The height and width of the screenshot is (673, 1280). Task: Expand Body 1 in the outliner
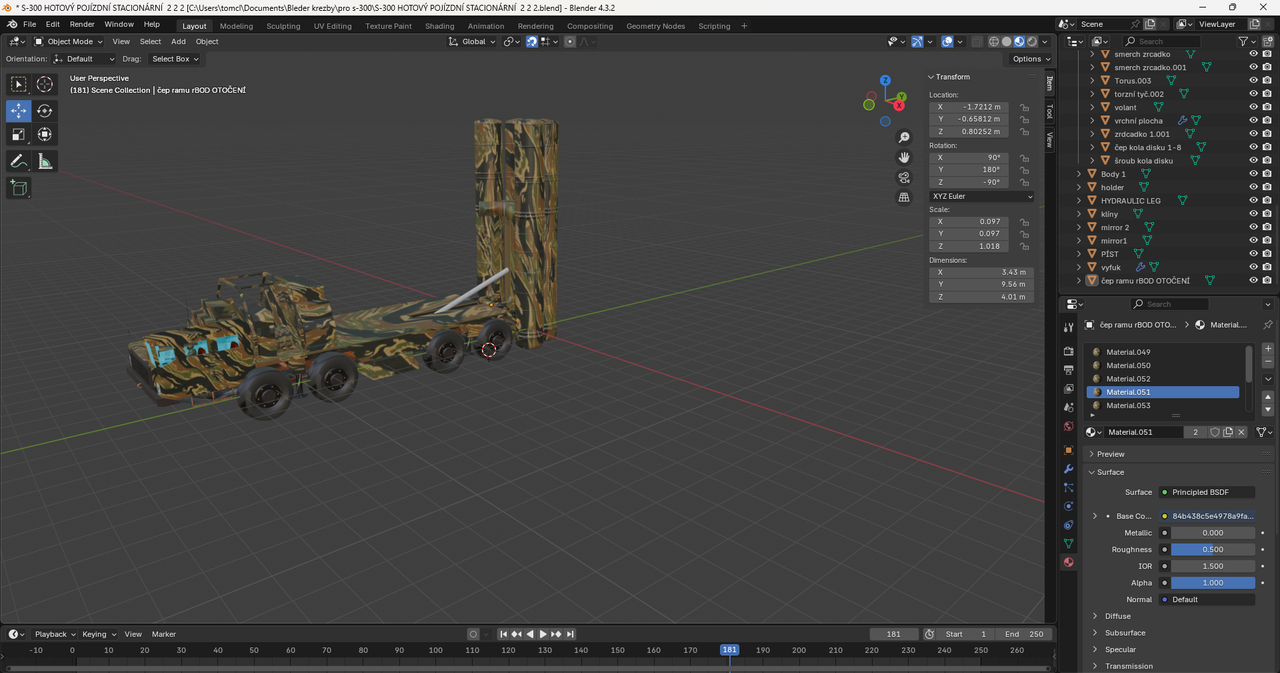pyautogui.click(x=1079, y=174)
